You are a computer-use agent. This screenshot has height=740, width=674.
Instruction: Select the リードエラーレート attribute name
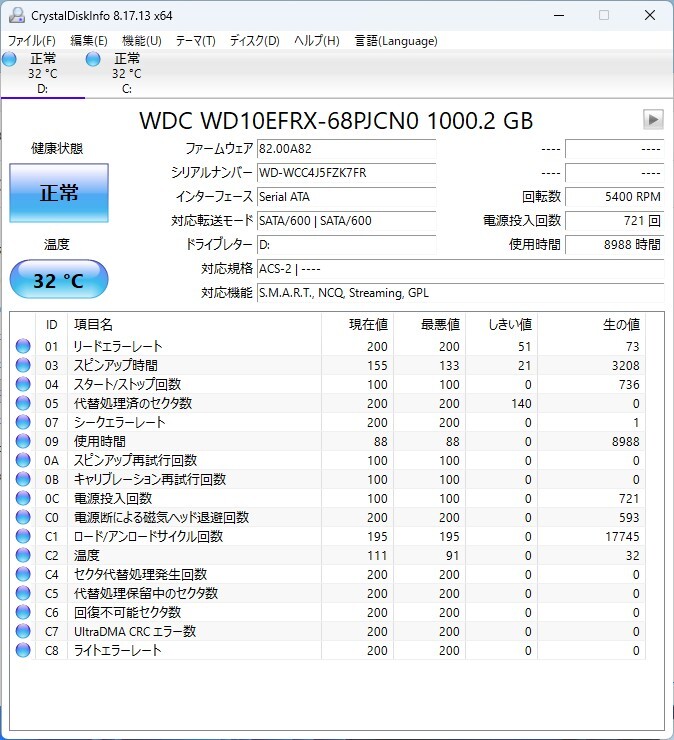118,346
